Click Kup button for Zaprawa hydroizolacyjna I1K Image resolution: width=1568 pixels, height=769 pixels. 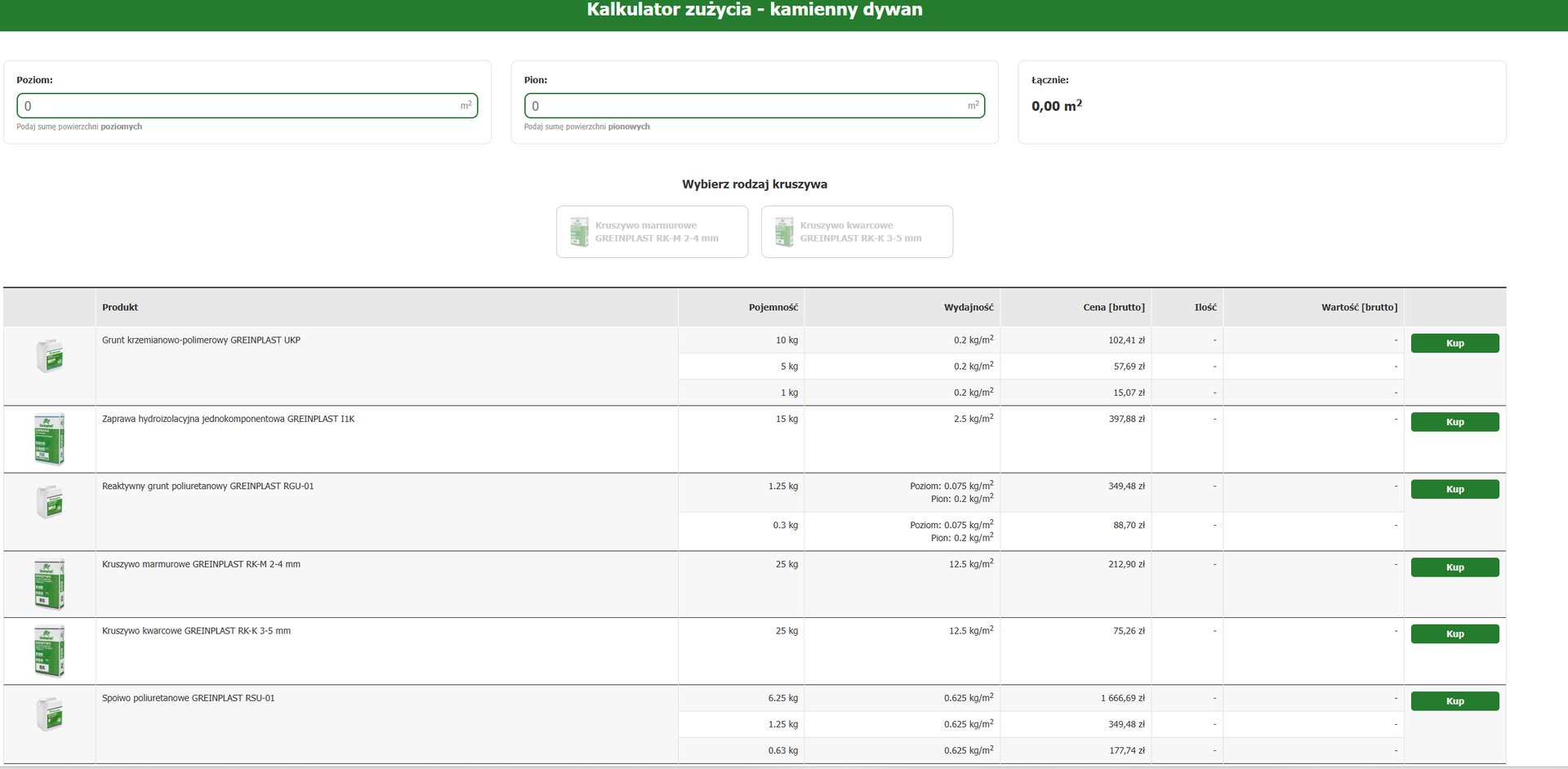point(1454,422)
